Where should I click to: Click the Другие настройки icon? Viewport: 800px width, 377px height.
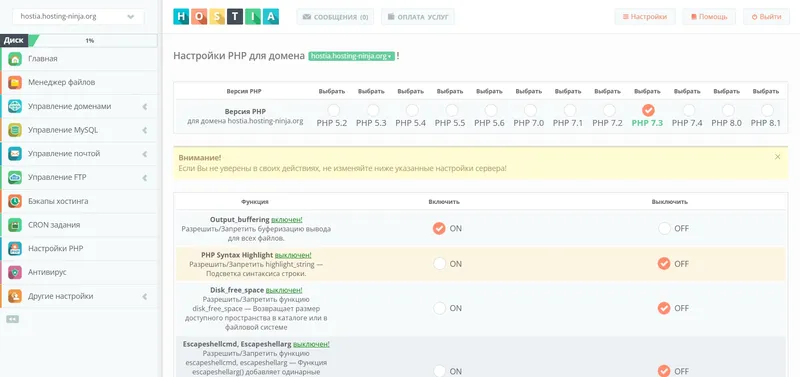(15, 296)
